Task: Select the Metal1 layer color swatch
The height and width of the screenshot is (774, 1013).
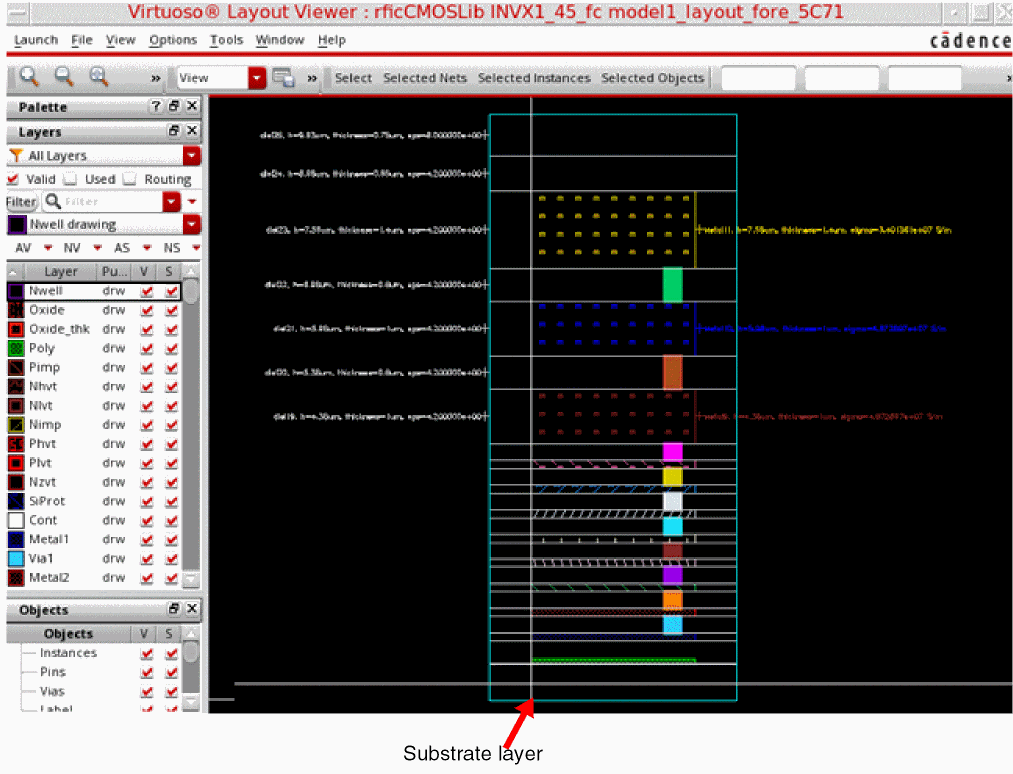Action: [16, 539]
